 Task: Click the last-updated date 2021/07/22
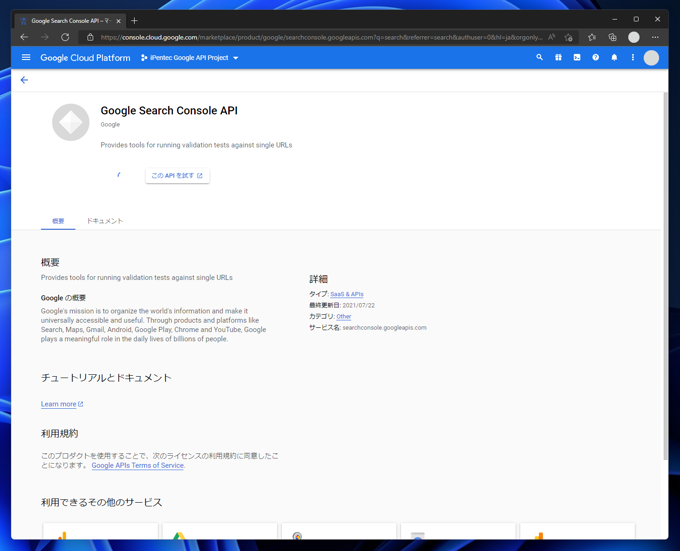pyautogui.click(x=359, y=305)
